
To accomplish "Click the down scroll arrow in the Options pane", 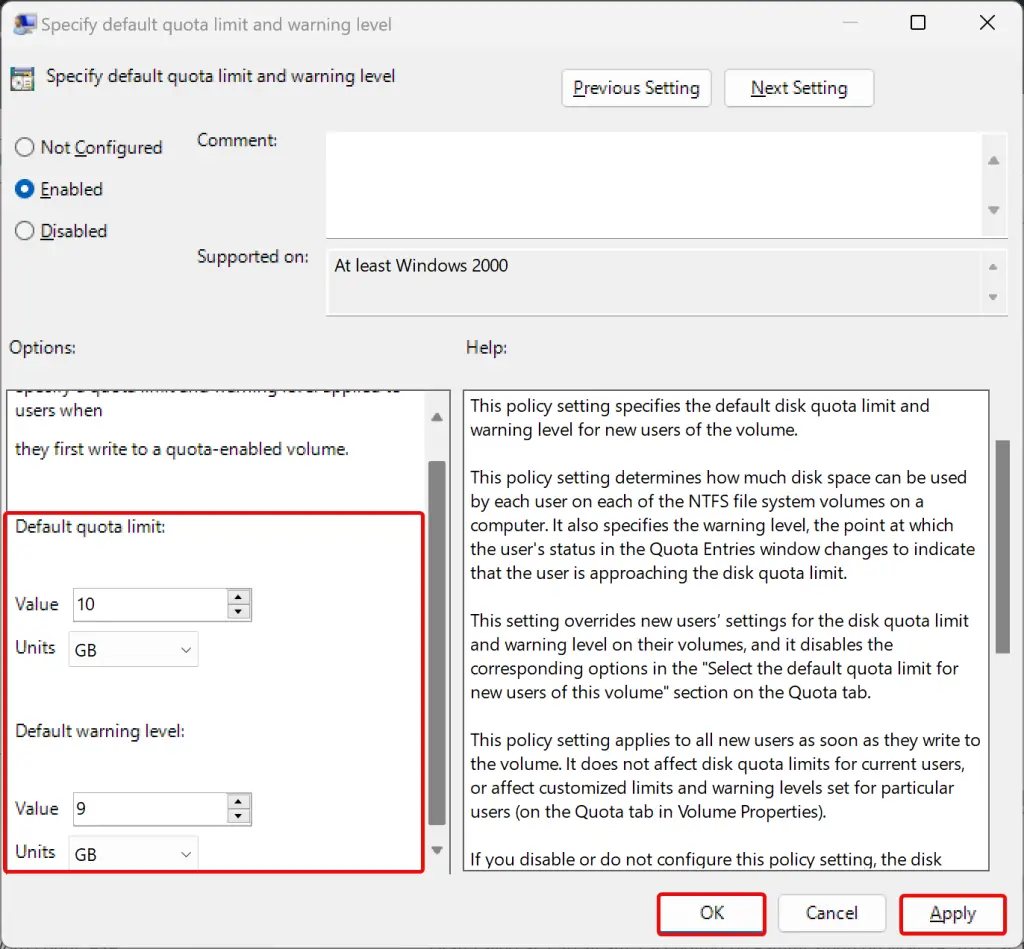I will [x=437, y=851].
